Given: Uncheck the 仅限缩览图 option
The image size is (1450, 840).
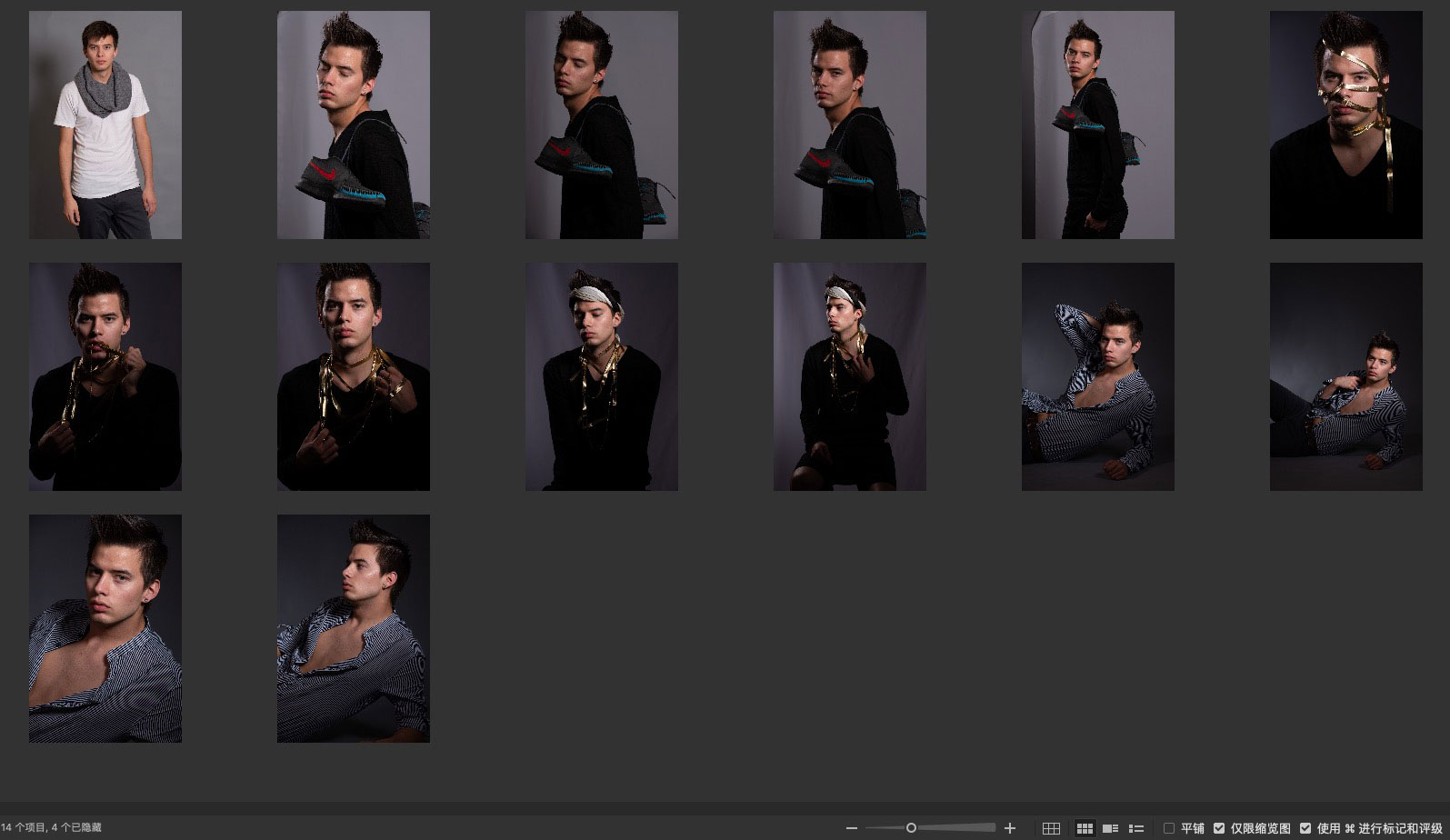Looking at the screenshot, I should (1219, 828).
